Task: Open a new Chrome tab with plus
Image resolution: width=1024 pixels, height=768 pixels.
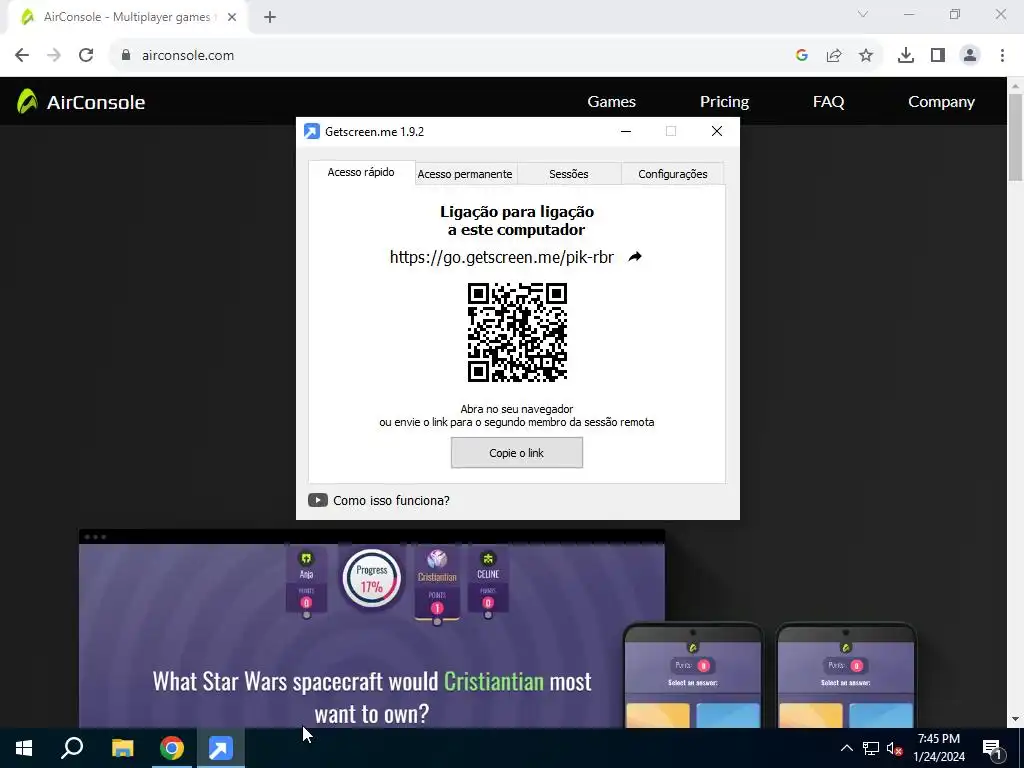Action: pyautogui.click(x=270, y=18)
